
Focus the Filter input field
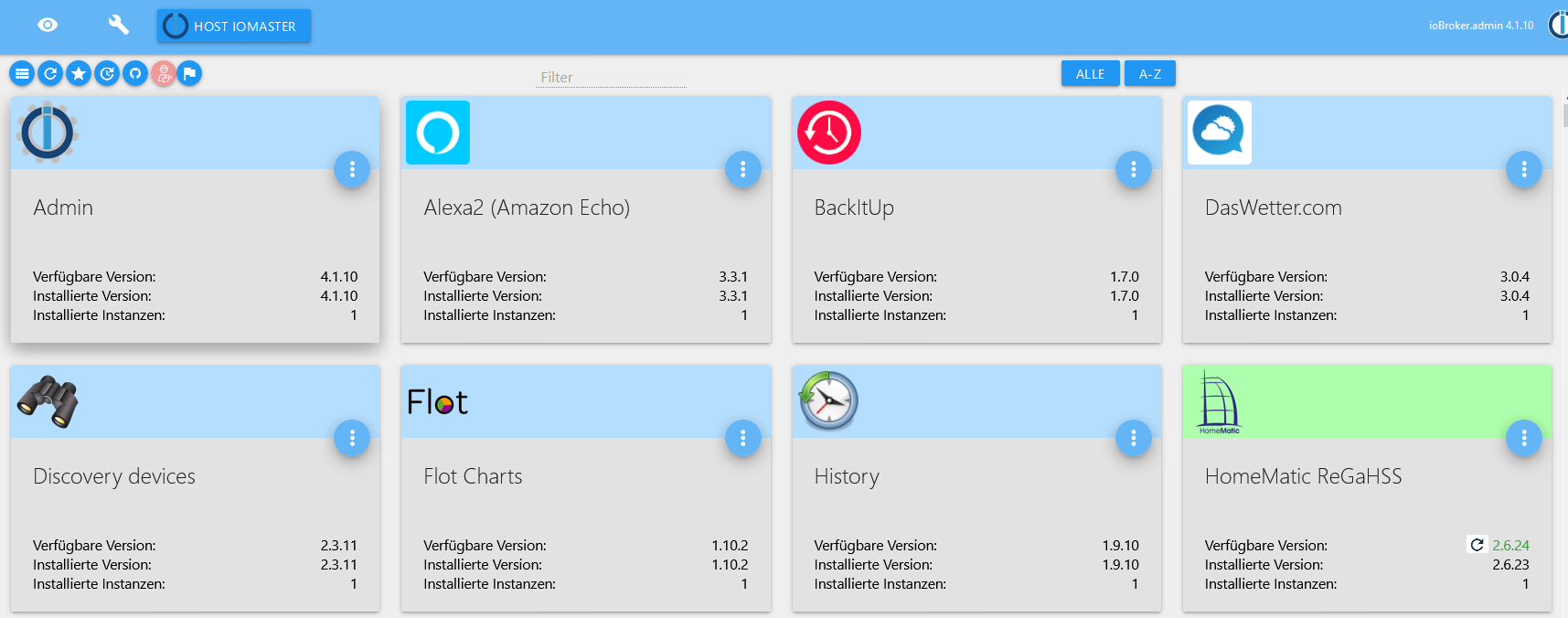611,78
